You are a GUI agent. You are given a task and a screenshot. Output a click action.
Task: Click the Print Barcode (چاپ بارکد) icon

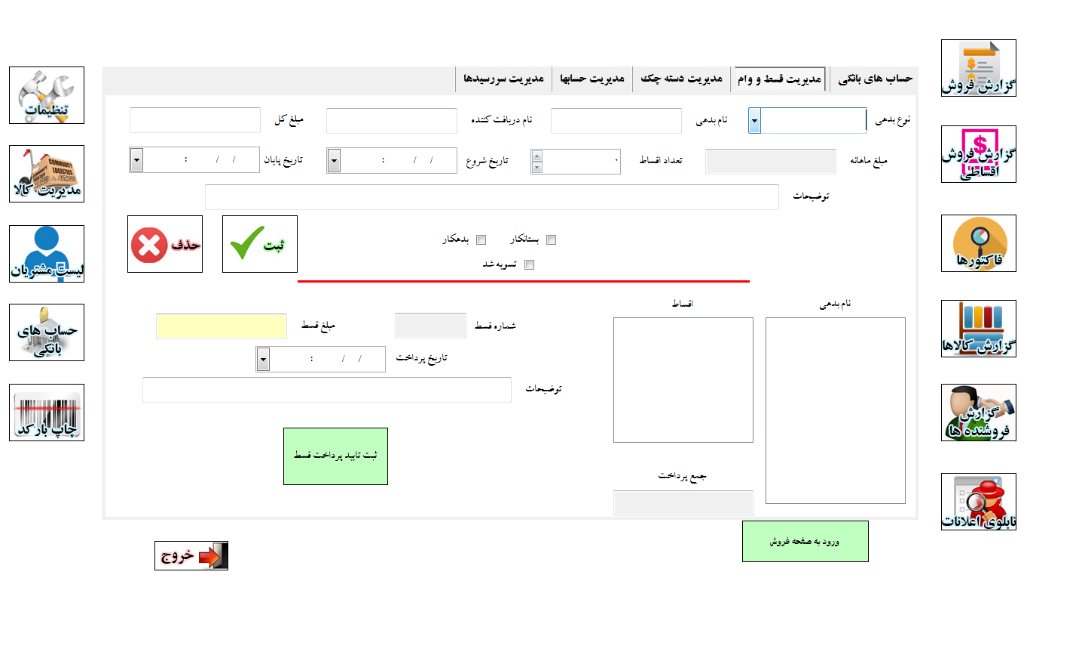click(47, 412)
